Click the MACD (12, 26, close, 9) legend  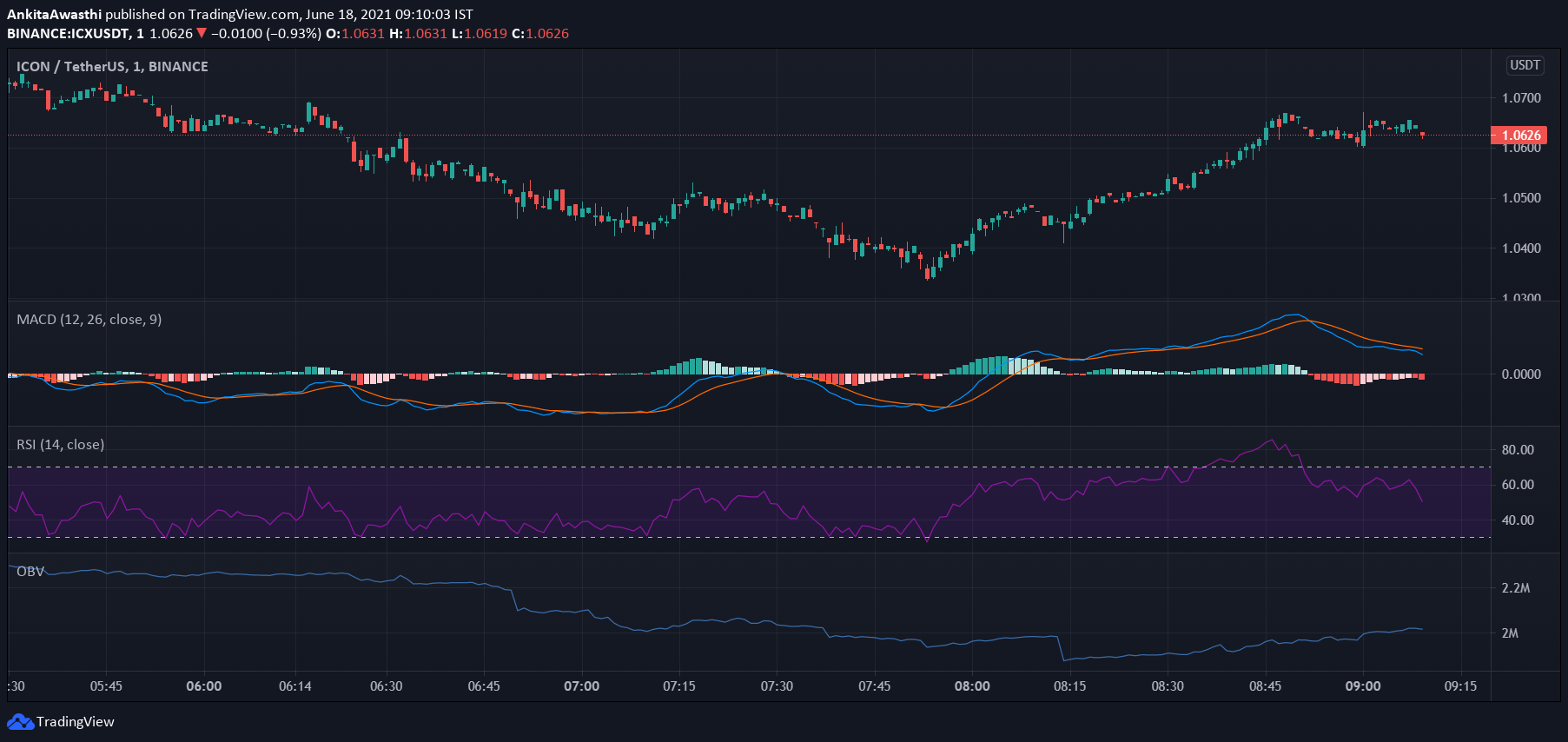(89, 320)
